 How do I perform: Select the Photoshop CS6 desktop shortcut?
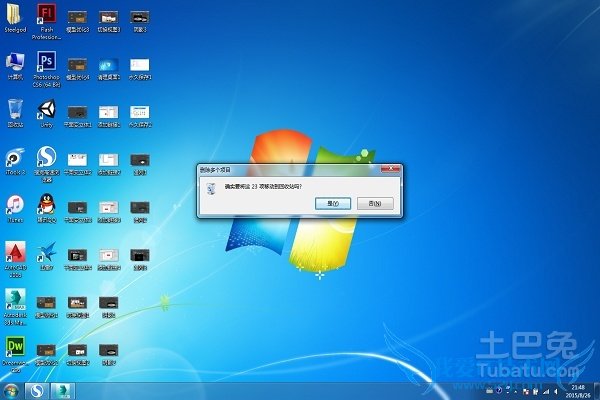pos(45,63)
